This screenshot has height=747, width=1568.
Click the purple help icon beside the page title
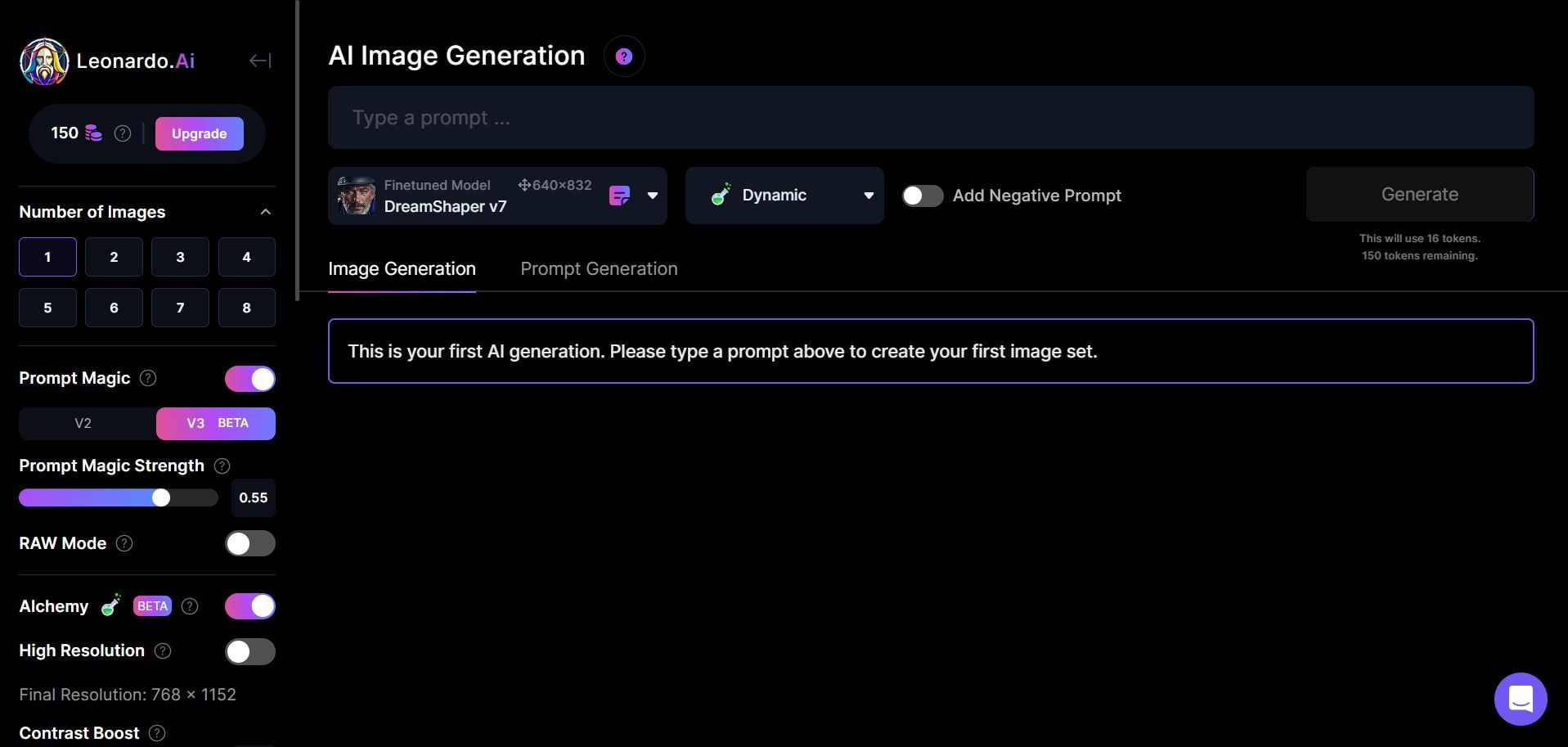(624, 56)
